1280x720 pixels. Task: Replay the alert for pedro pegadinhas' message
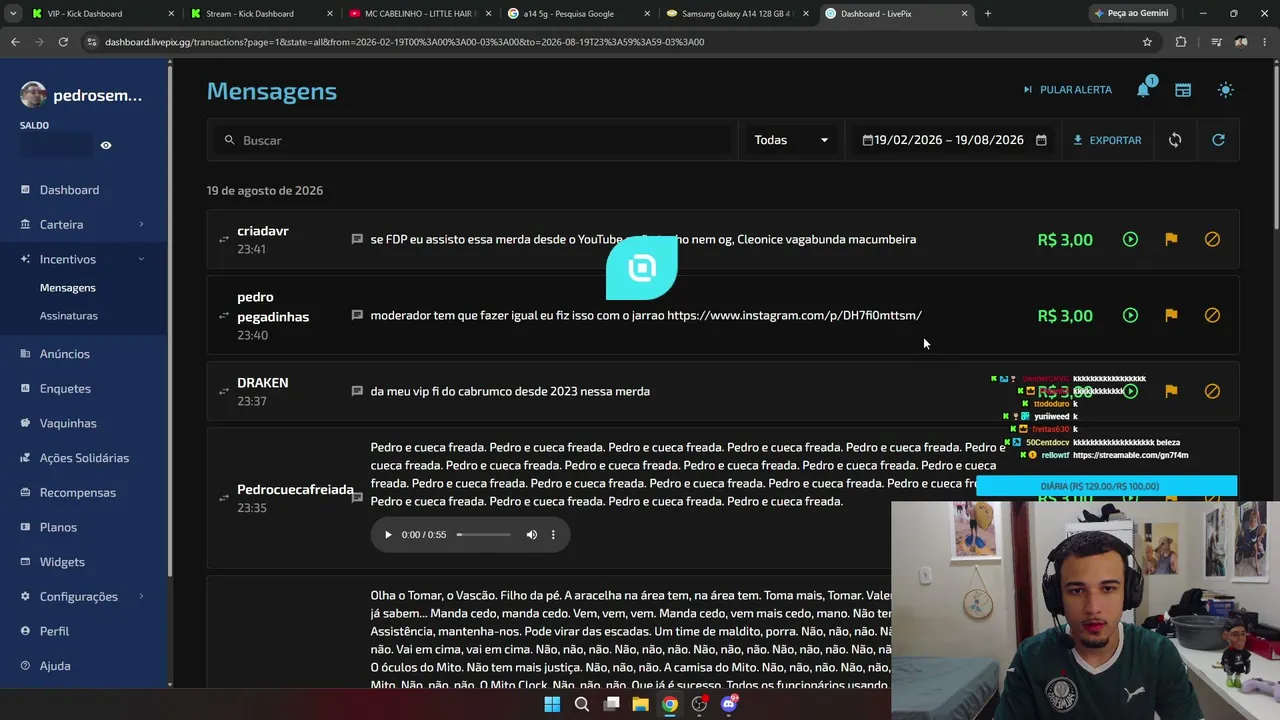pos(1130,315)
